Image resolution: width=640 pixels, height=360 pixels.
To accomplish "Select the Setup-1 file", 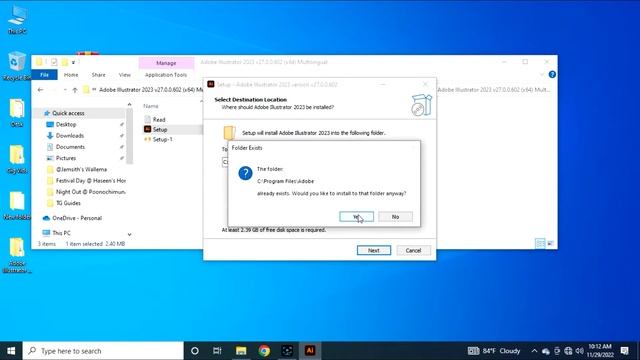I will coord(162,139).
